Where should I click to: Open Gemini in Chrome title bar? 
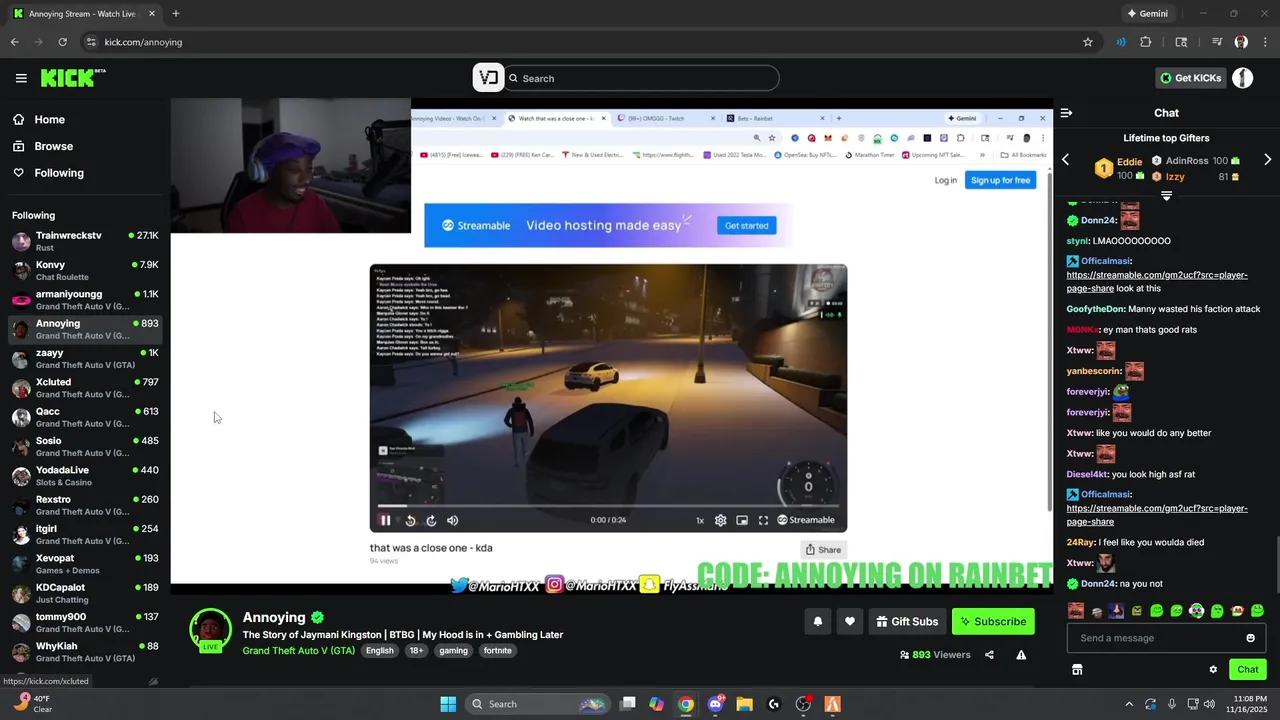(x=1147, y=14)
